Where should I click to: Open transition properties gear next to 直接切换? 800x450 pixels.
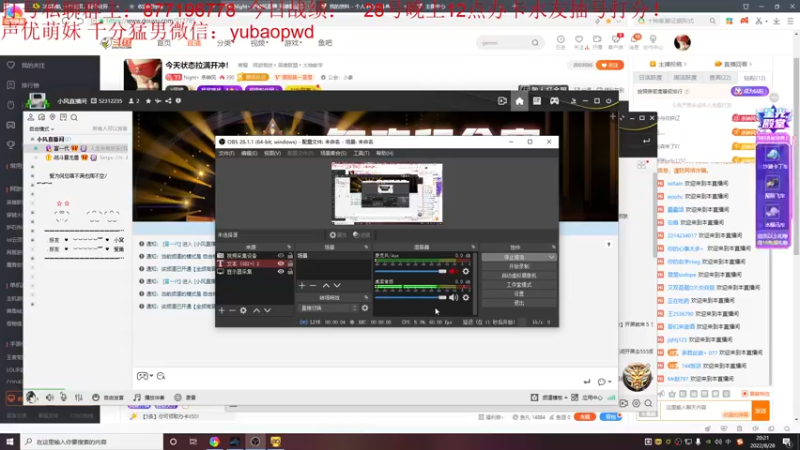365,308
